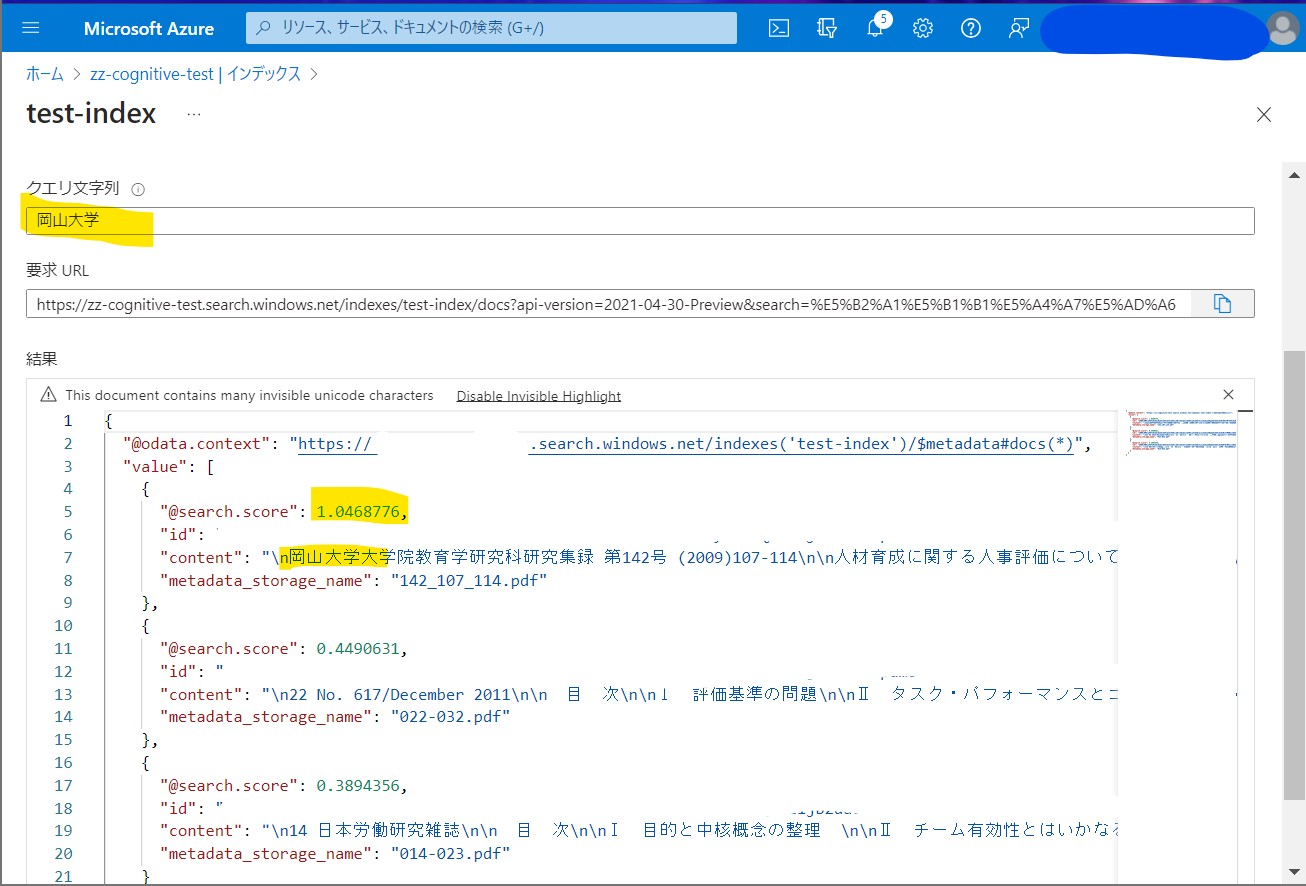This screenshot has width=1306, height=886.
Task: Open the directories and subscriptions filter icon
Action: 827,28
